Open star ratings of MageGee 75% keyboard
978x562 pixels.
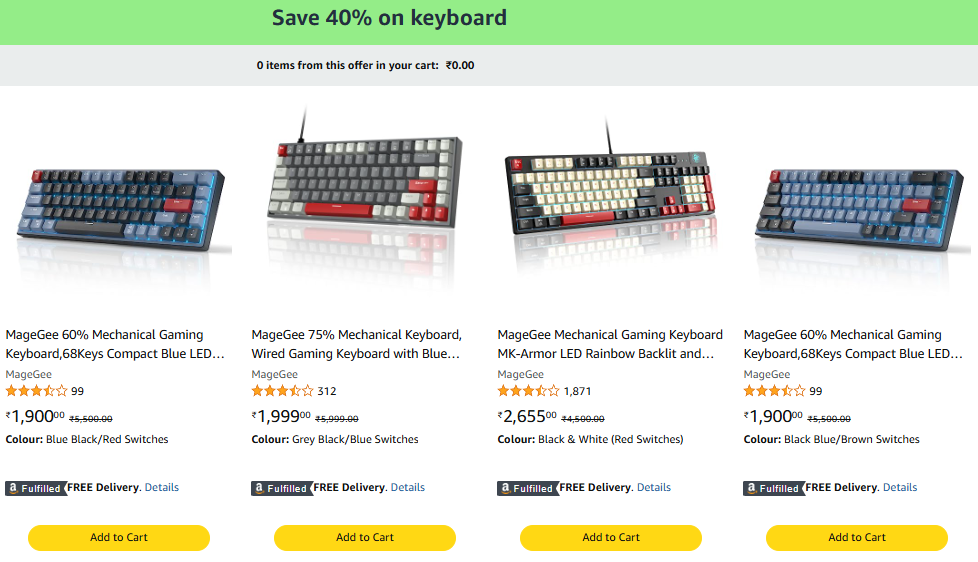point(282,391)
